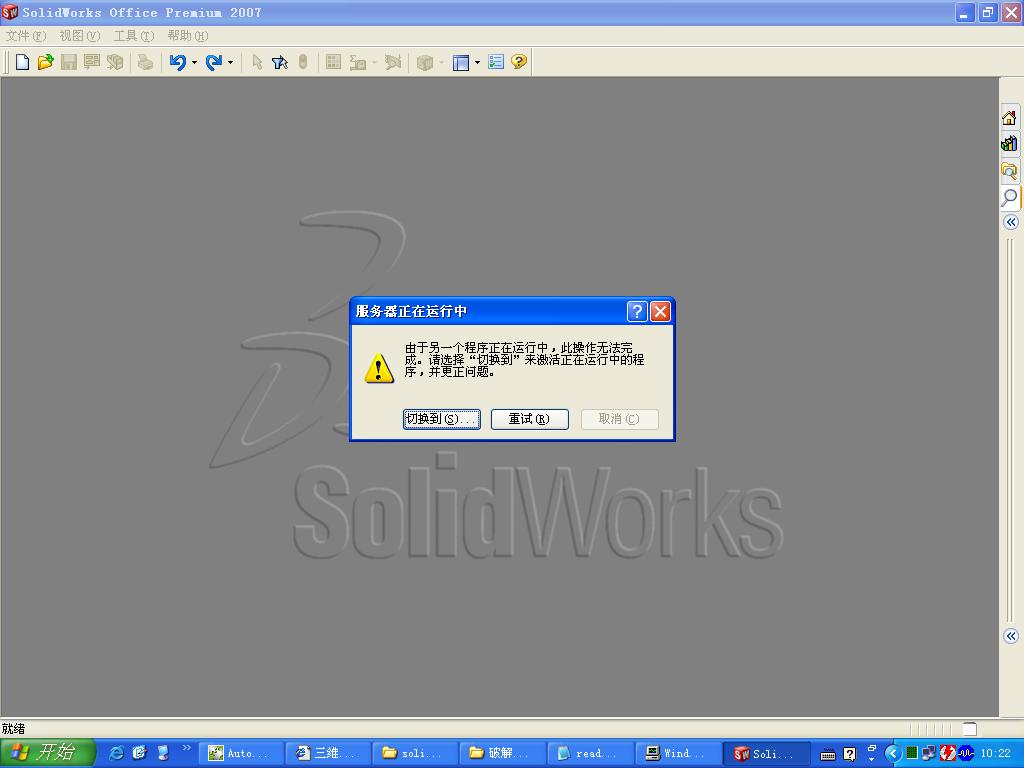The width and height of the screenshot is (1024, 768).
Task: Click the Print icon in toolbar
Action: [145, 62]
